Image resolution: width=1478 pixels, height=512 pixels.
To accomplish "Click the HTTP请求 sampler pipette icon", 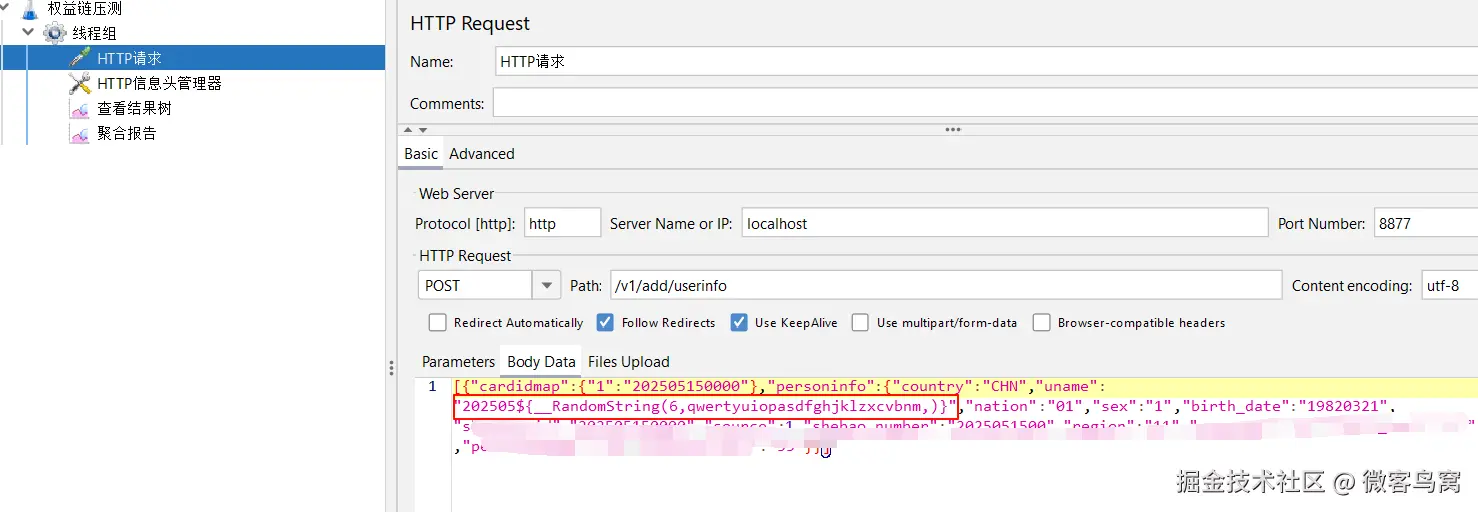I will pos(80,58).
